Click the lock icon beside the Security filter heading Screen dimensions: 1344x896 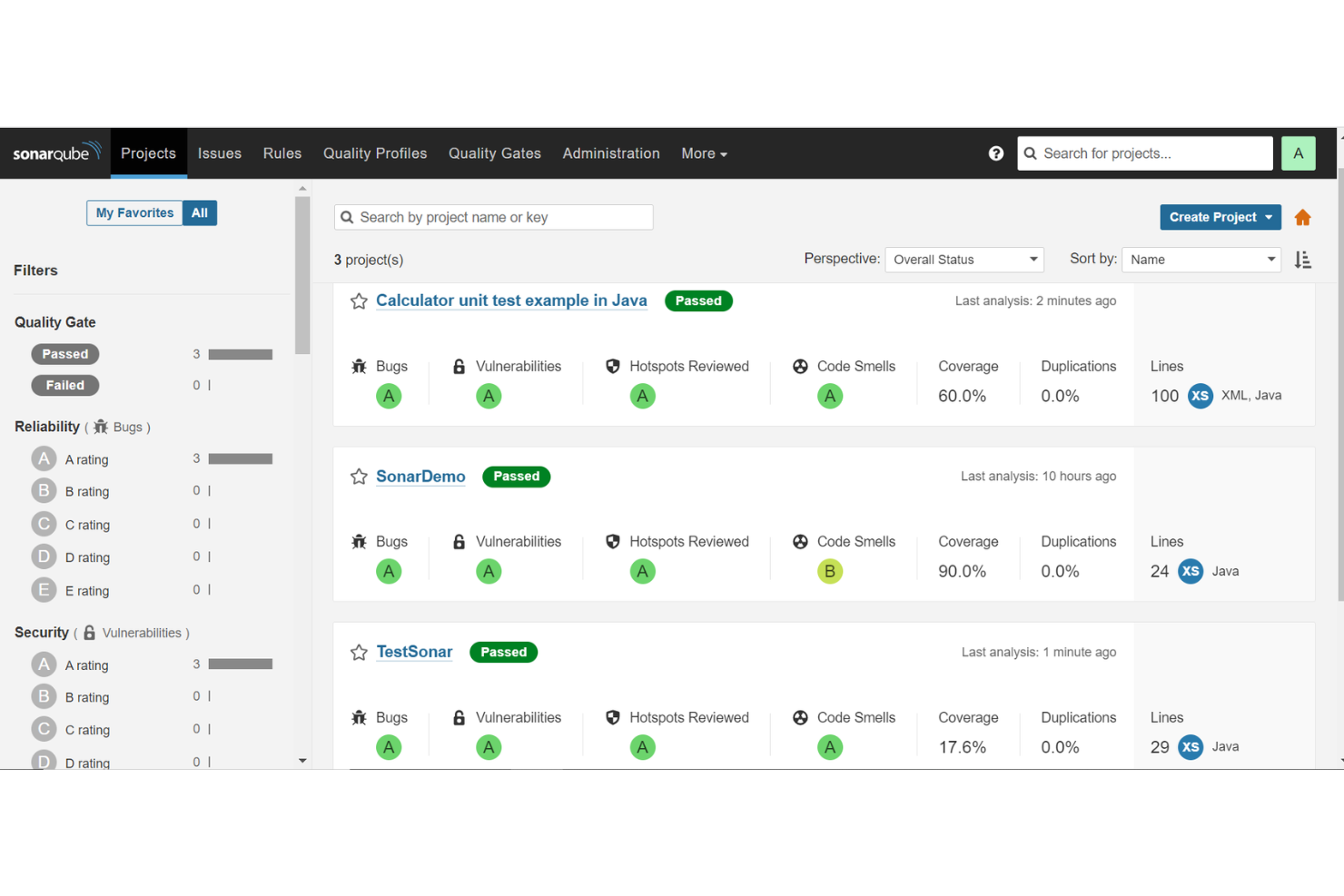pos(89,633)
